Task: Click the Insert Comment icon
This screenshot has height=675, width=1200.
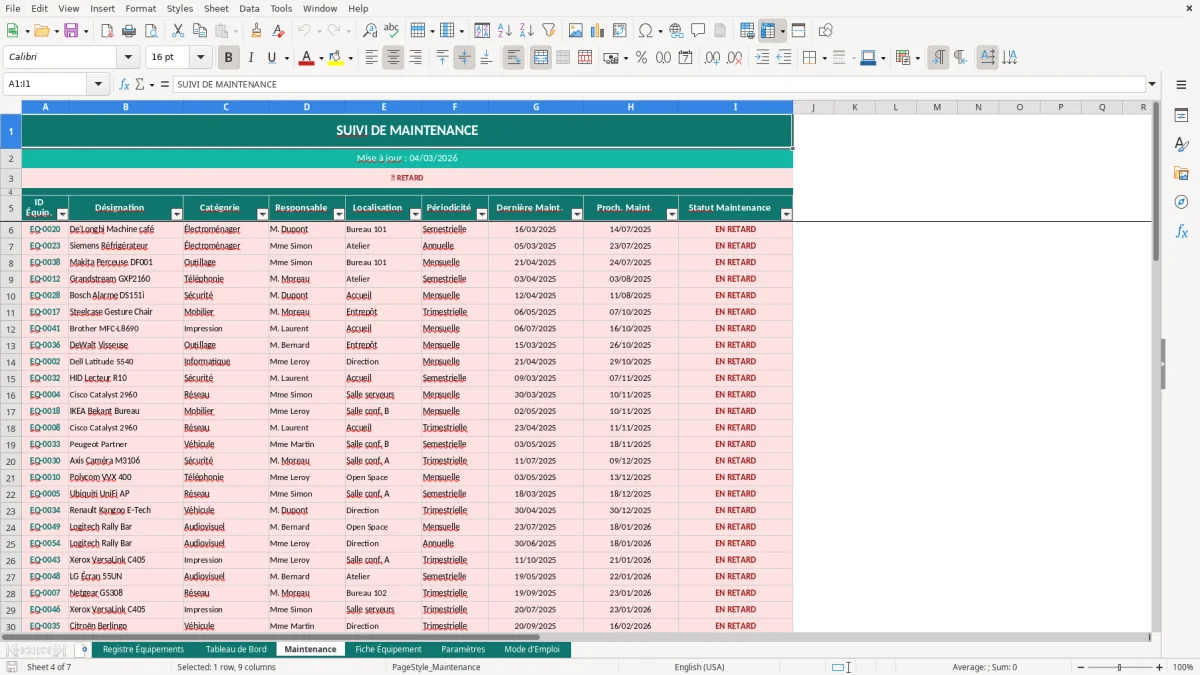Action: click(698, 31)
